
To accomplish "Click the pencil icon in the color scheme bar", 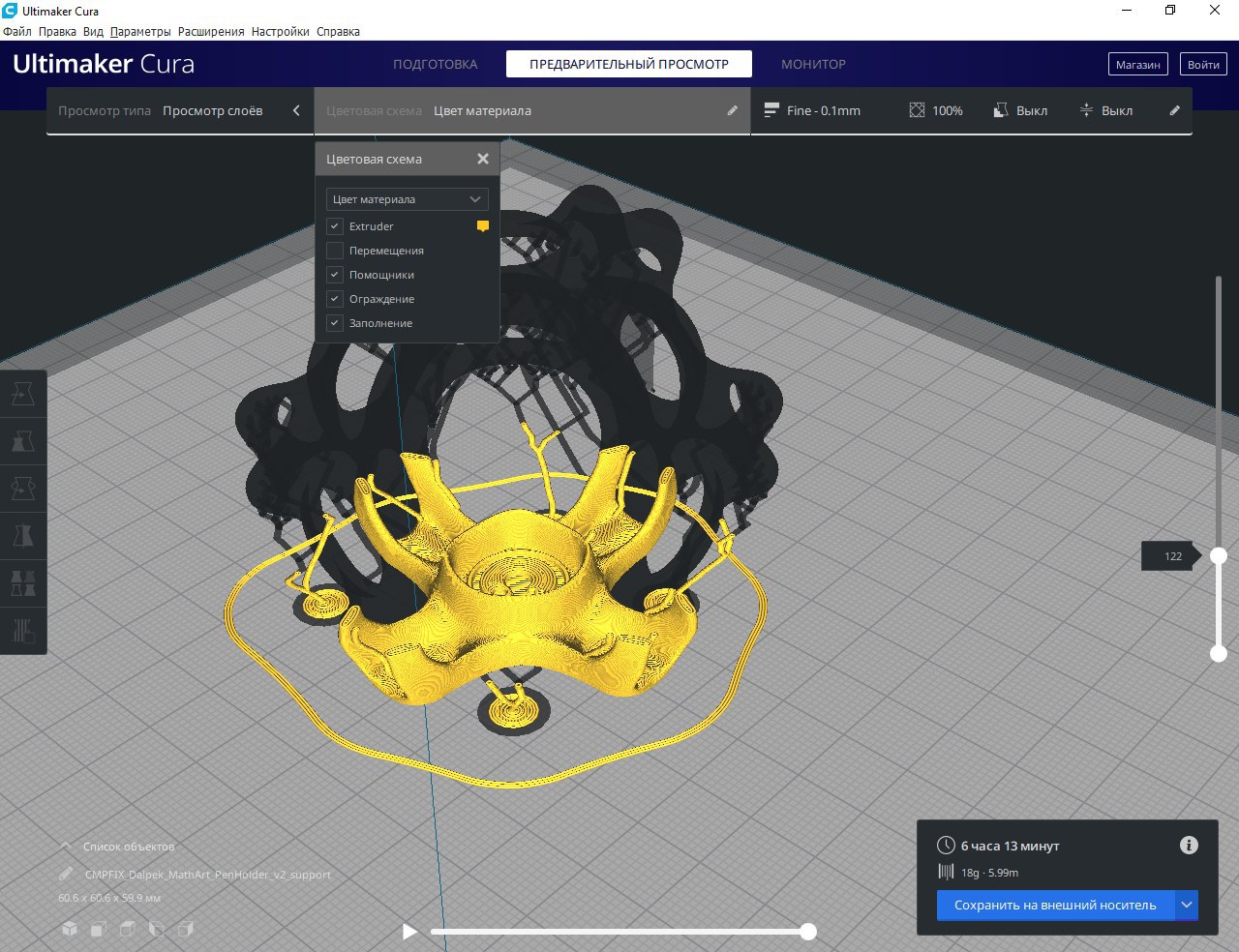I will point(732,110).
